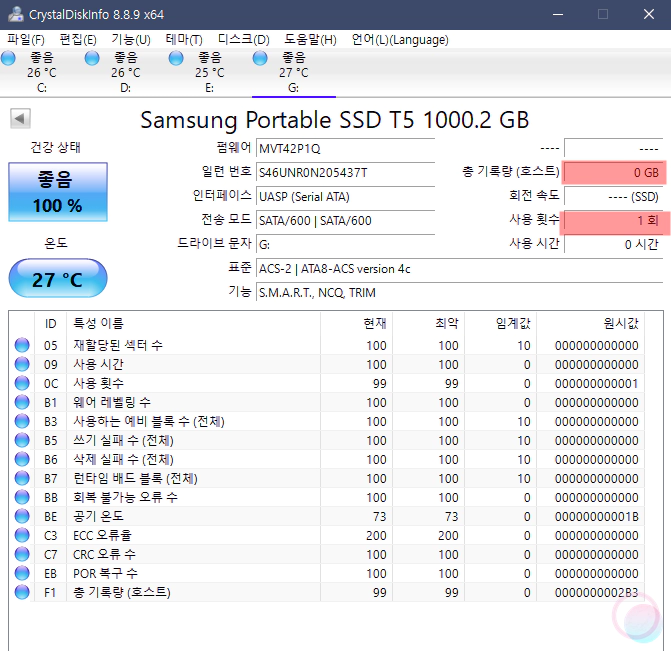The height and width of the screenshot is (651, 671).
Task: Click status icon of row C7
Action: point(22,554)
